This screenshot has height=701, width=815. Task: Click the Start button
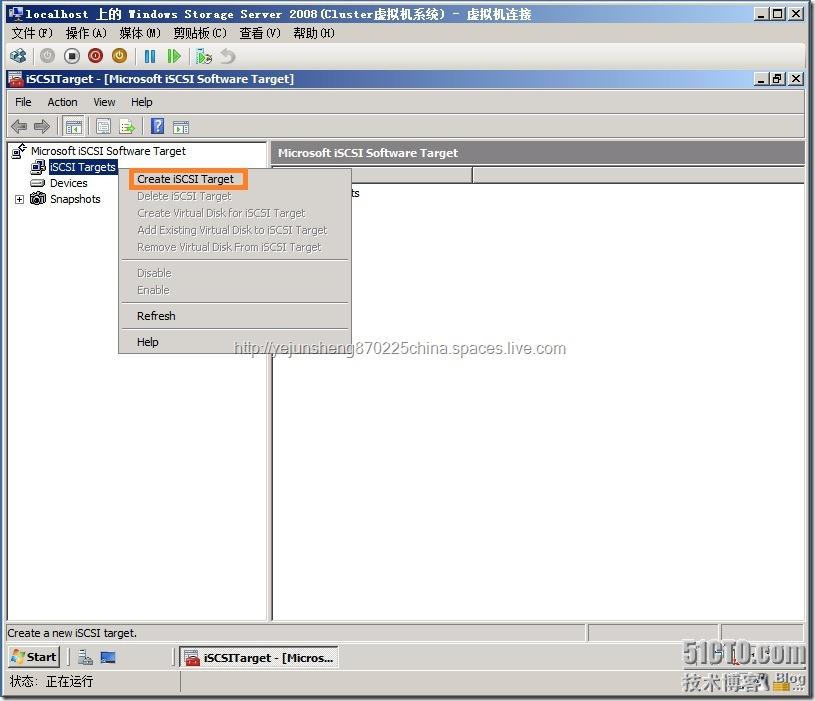click(34, 657)
